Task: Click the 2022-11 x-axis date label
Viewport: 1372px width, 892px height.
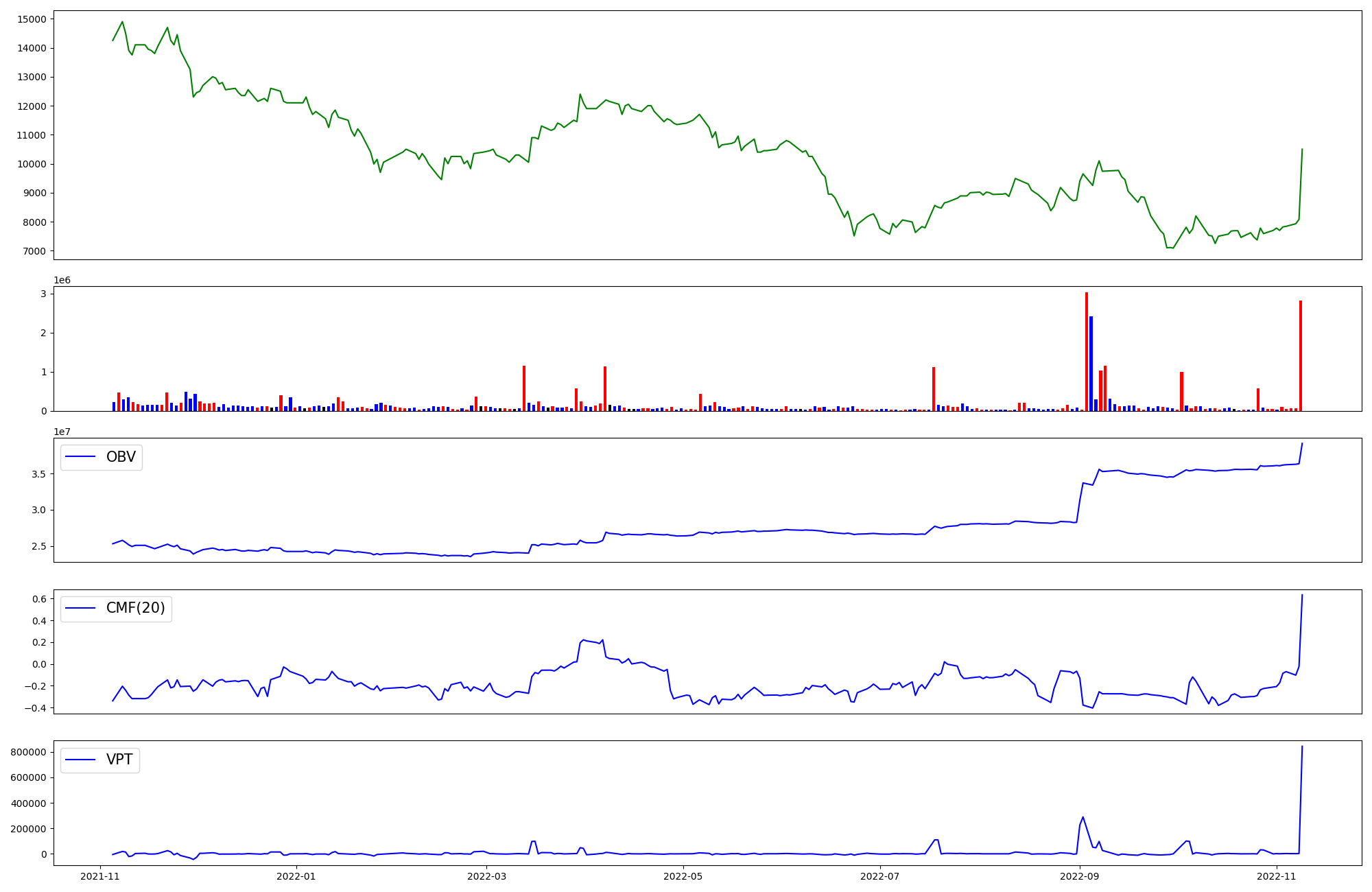Action: coord(1277,876)
